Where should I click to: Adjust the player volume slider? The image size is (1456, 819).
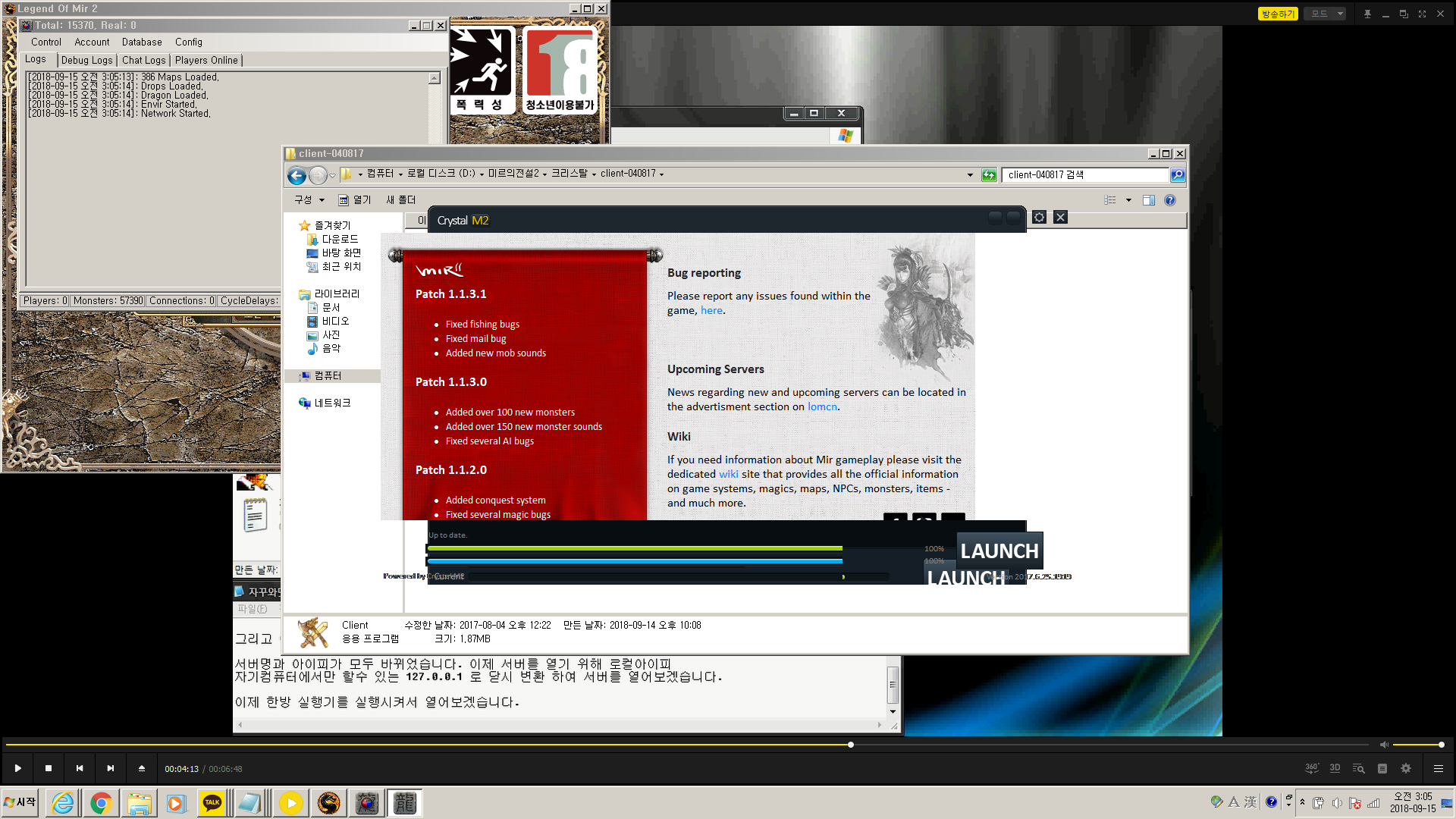coord(1417,745)
